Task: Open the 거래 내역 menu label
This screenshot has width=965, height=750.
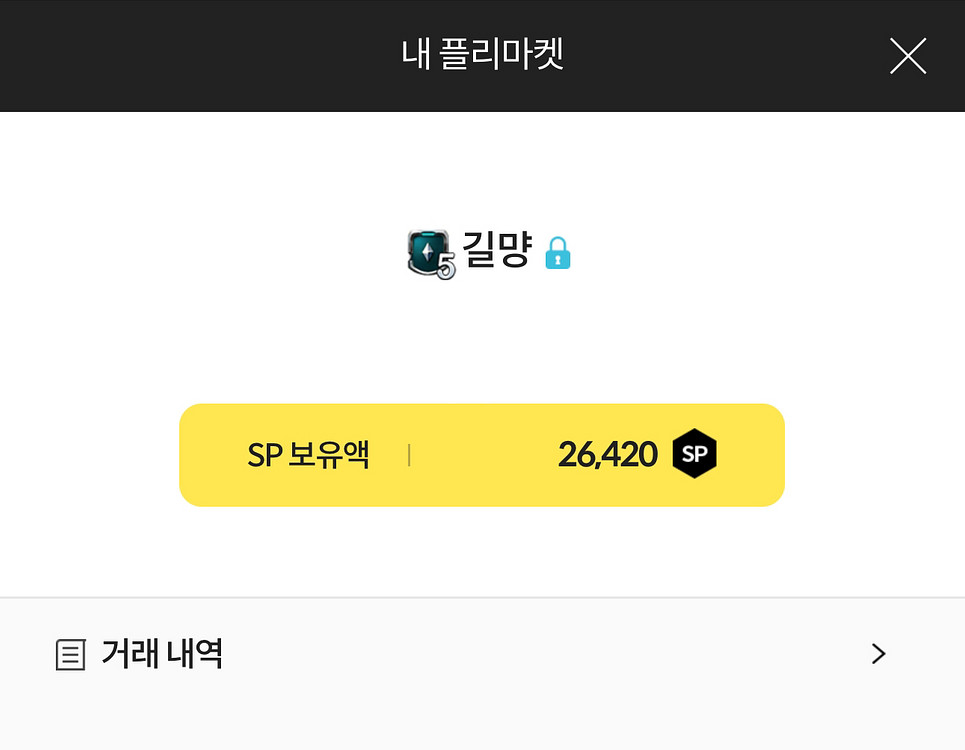Action: [x=161, y=655]
